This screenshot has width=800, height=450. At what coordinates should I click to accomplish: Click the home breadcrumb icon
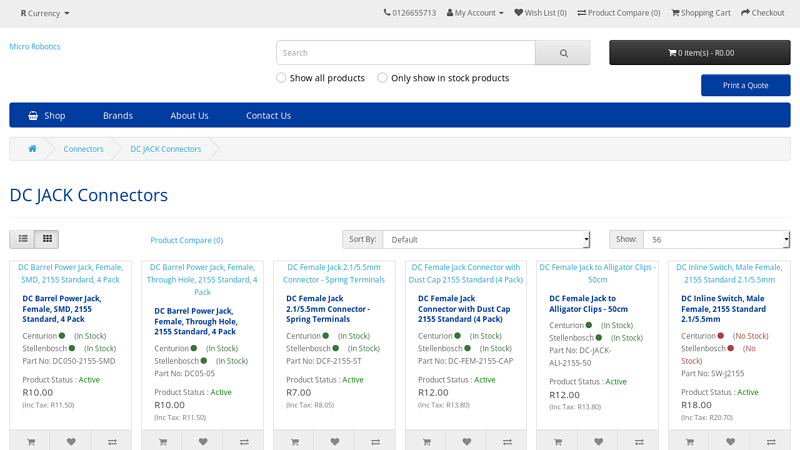[32, 149]
